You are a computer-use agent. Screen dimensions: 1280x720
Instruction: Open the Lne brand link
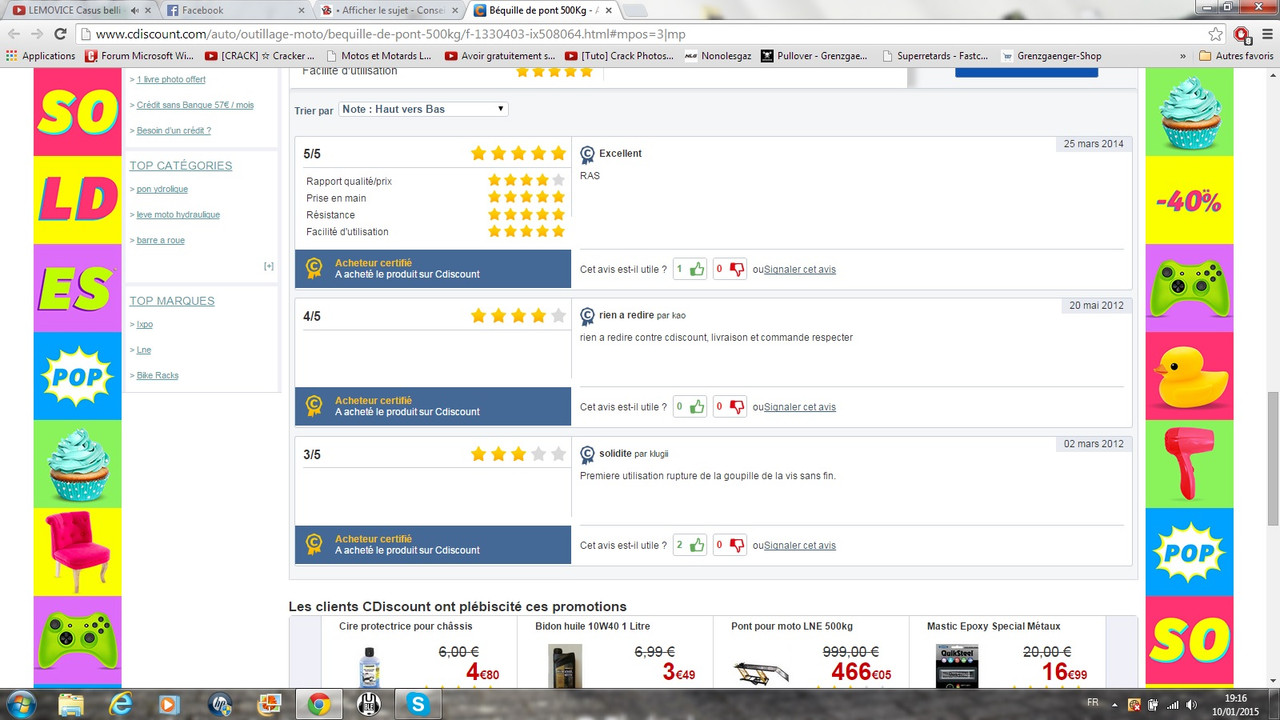coord(144,350)
